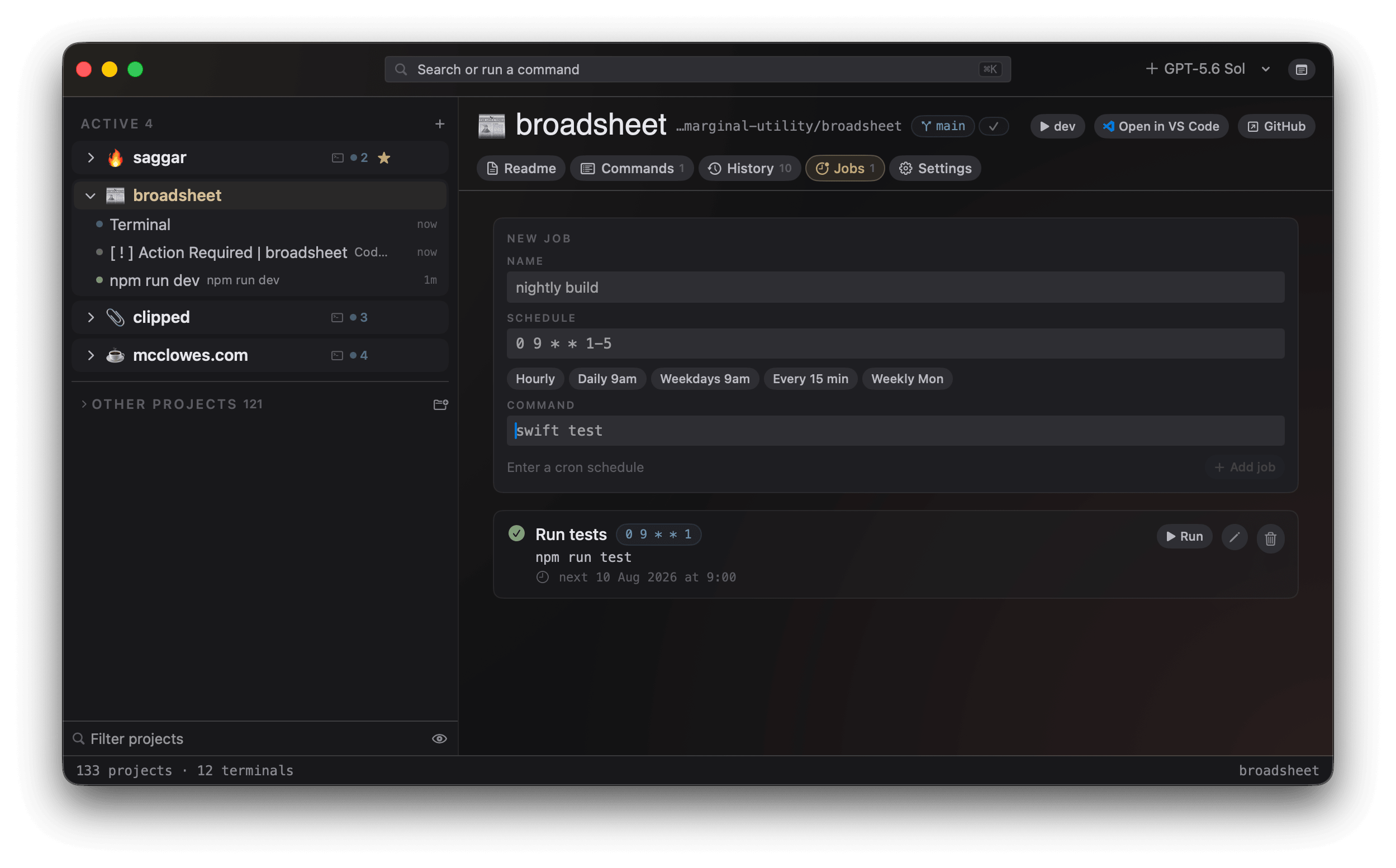This screenshot has height=868, width=1396.
Task: Open the GitHub link button
Action: pos(1276,126)
